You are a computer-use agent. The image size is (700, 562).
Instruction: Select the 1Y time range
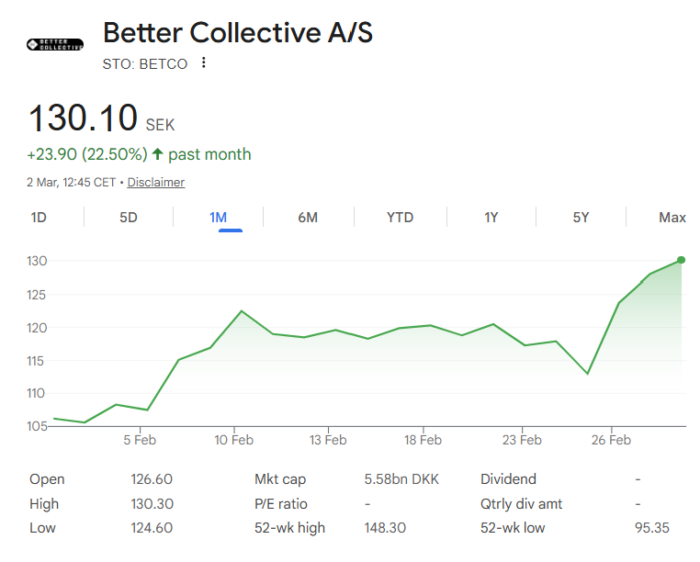tap(491, 217)
